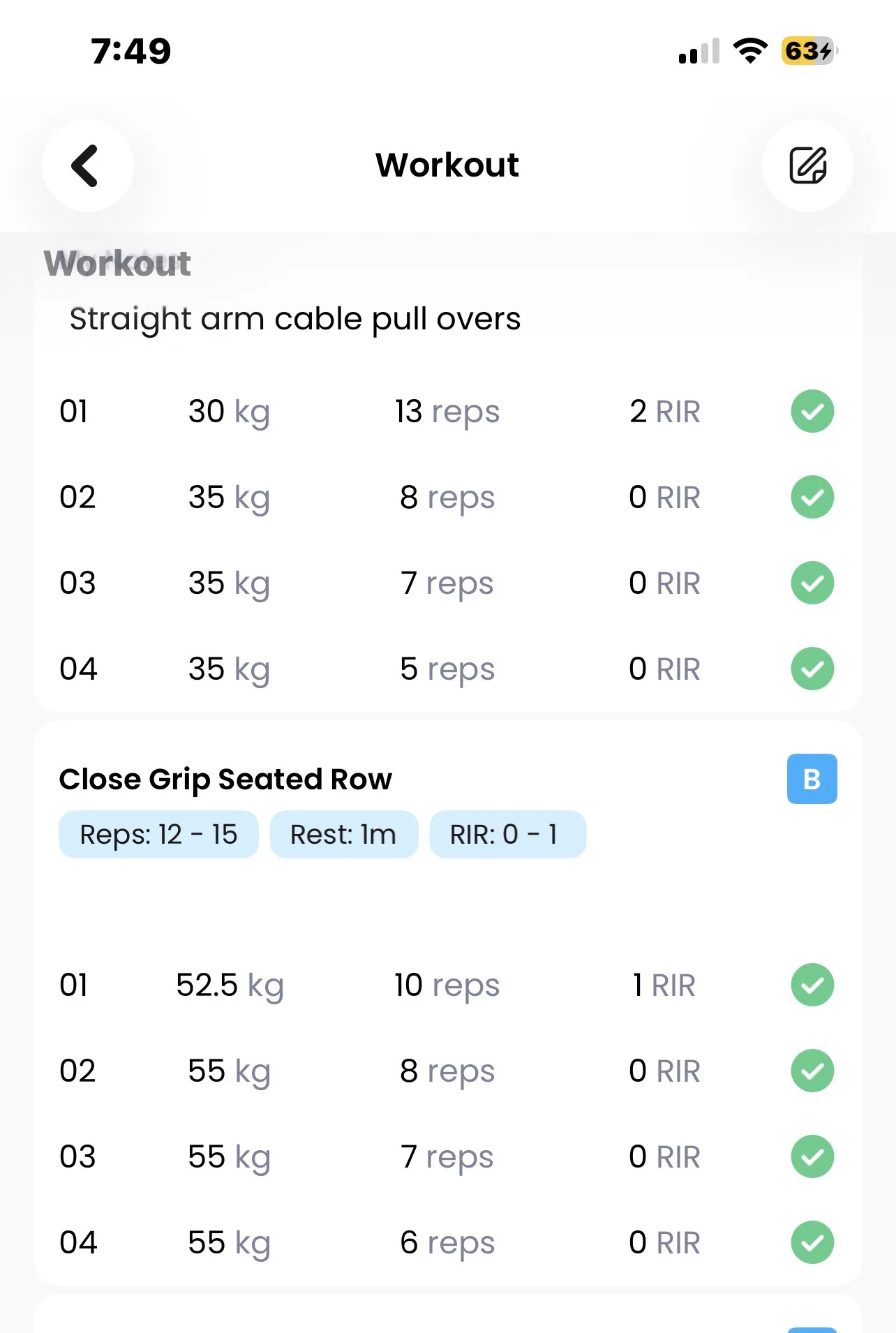The height and width of the screenshot is (1333, 896).
Task: Toggle completion of 52.5 kg seated row set
Action: (812, 985)
